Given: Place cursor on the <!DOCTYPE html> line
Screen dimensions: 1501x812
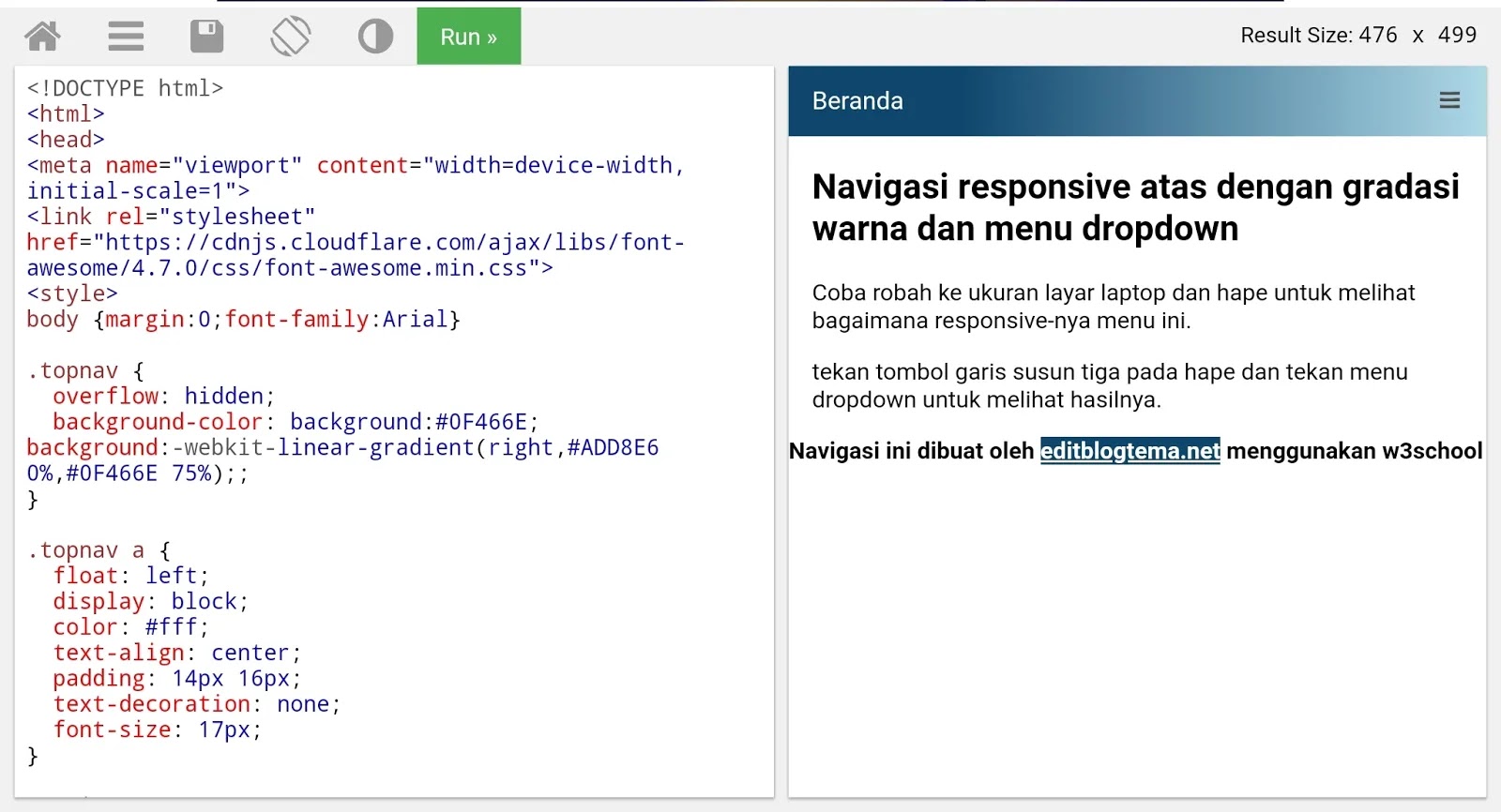Looking at the screenshot, I should (125, 88).
